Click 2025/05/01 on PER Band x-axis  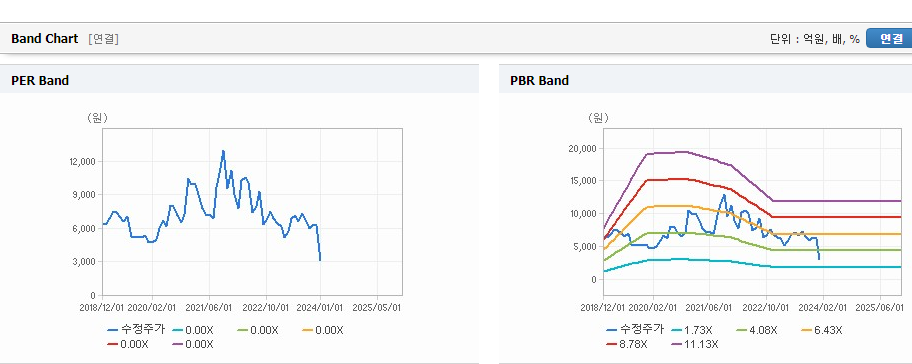pos(377,307)
